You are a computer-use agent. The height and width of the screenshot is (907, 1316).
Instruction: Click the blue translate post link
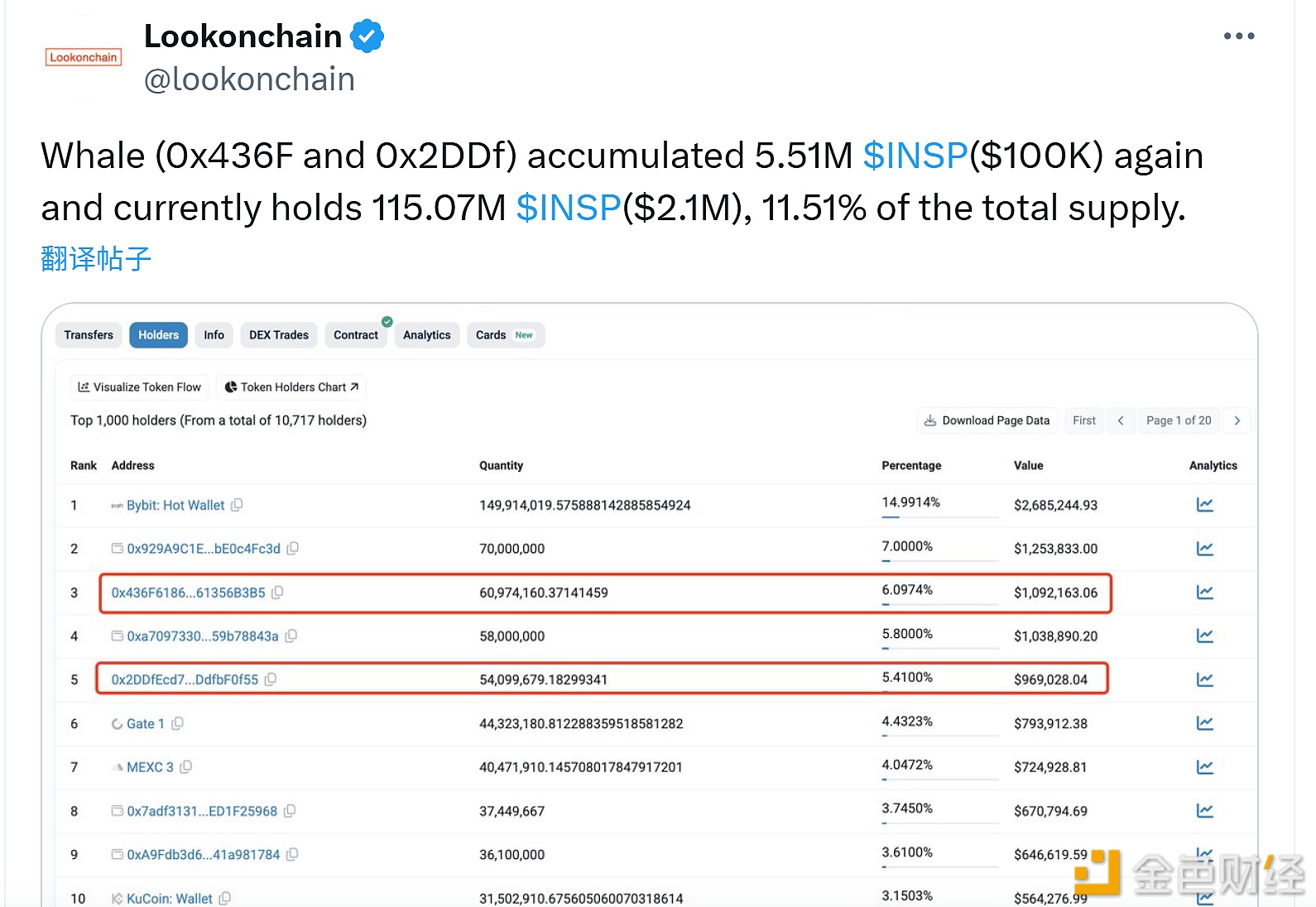[x=96, y=259]
